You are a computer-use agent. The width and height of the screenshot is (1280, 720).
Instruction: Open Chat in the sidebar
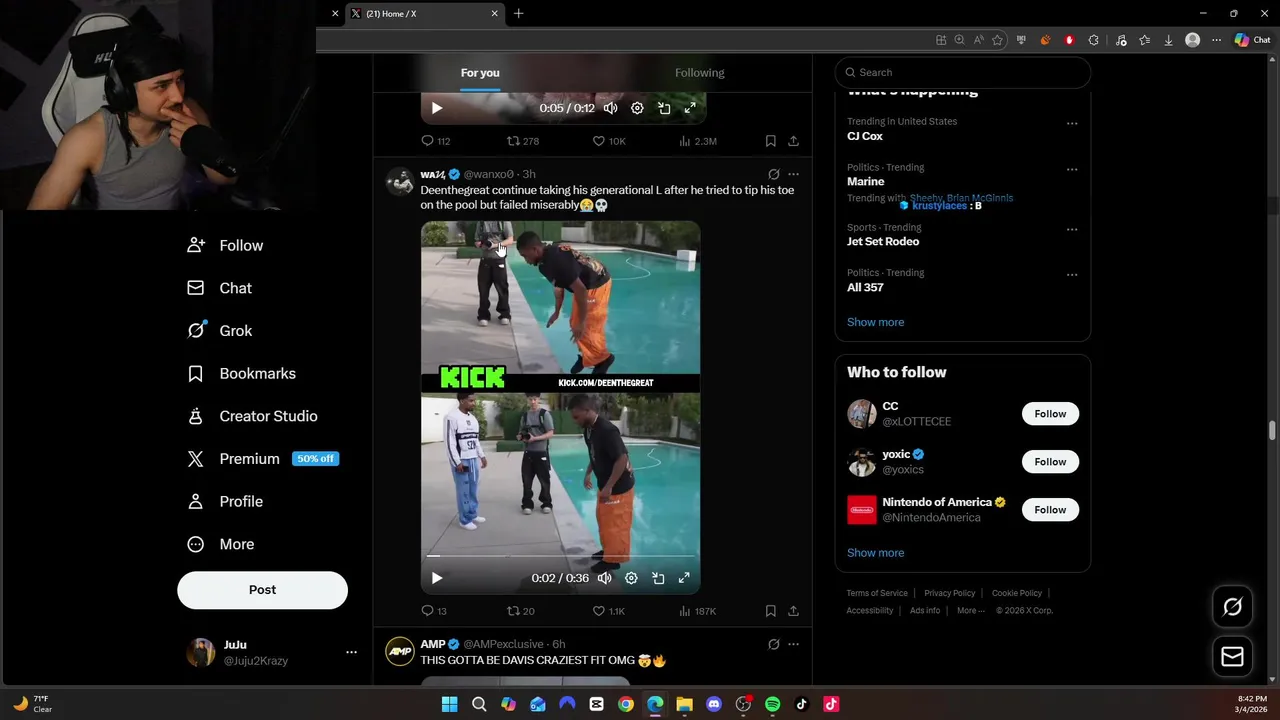[220, 288]
